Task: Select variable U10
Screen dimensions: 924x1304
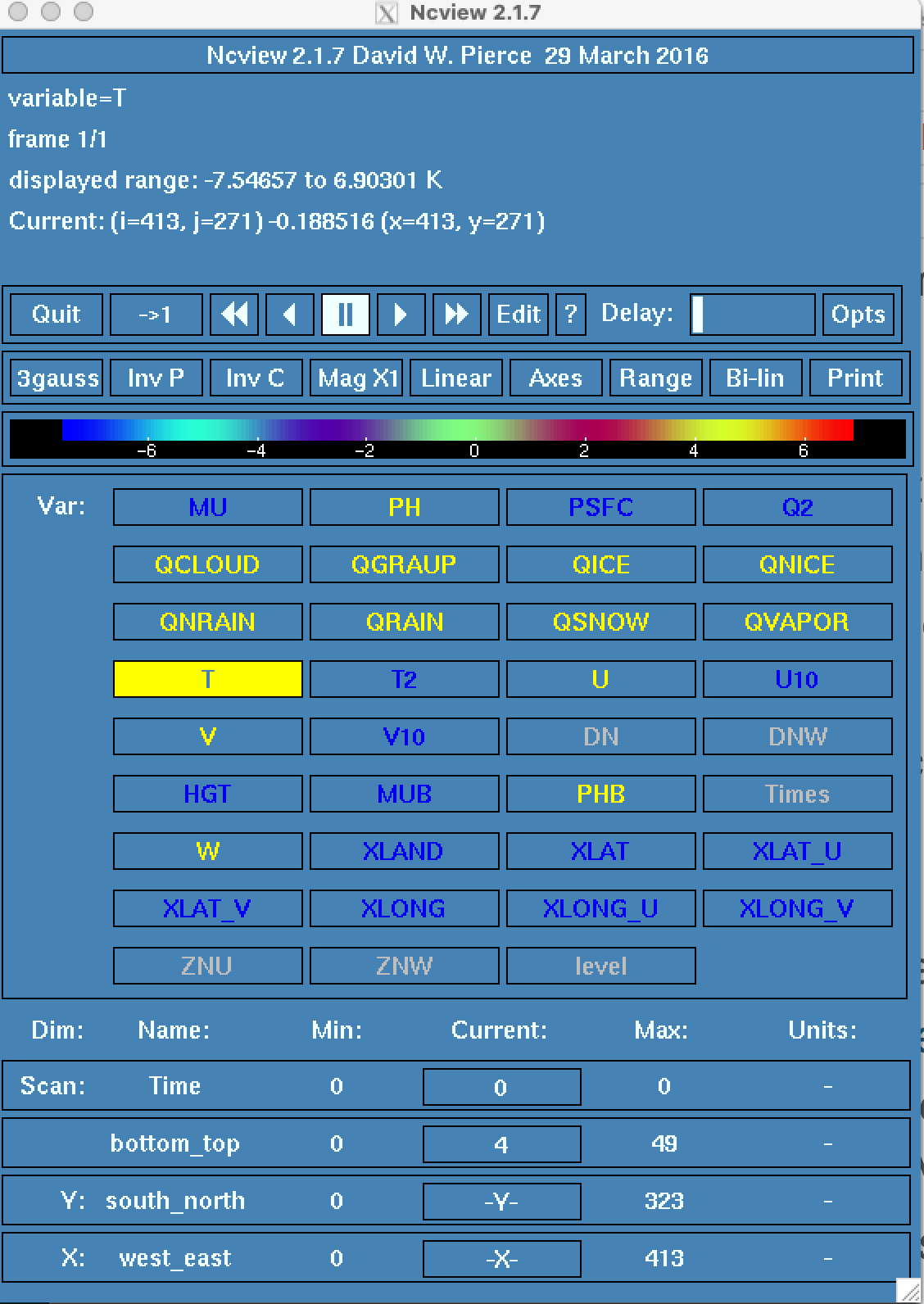Action: click(798, 679)
